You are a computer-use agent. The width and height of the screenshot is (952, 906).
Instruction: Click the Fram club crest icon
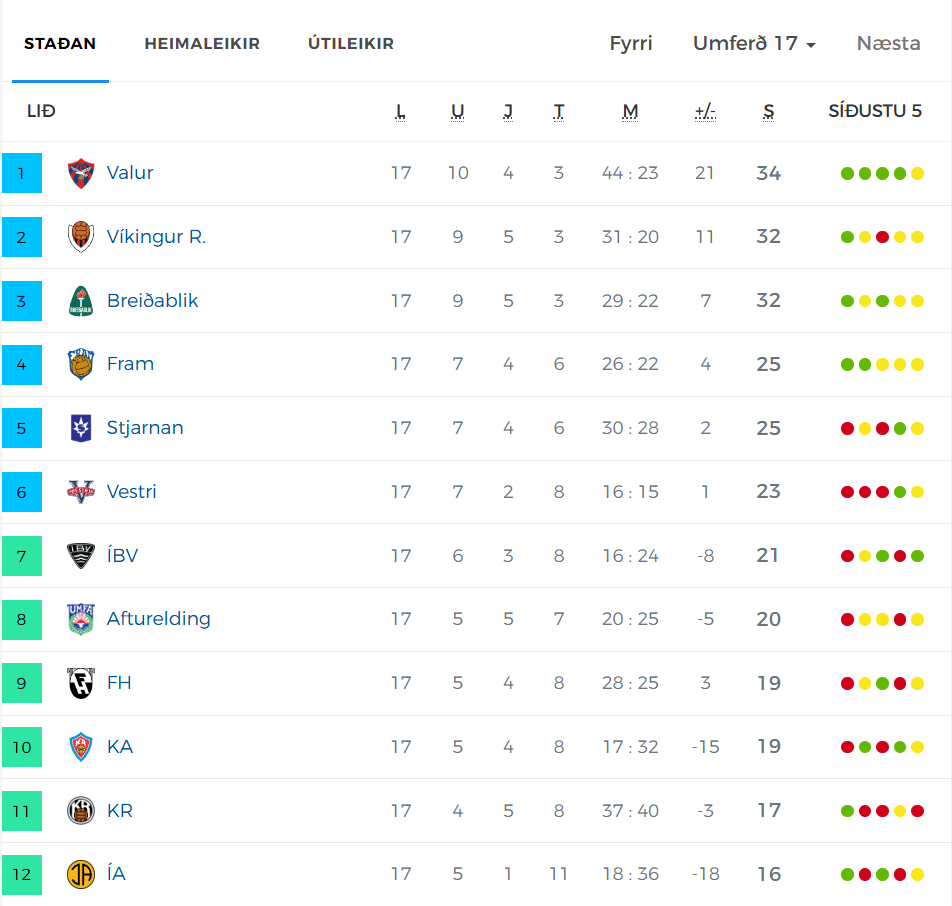[81, 364]
